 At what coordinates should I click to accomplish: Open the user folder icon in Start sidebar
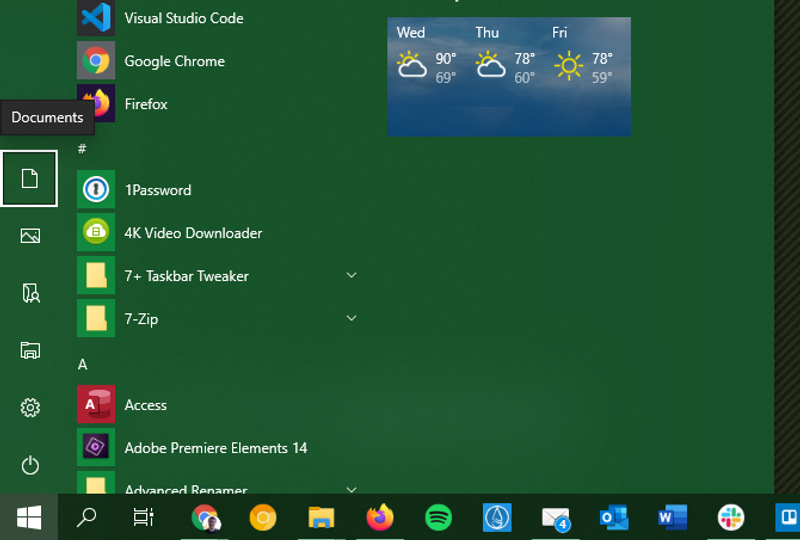click(x=30, y=293)
